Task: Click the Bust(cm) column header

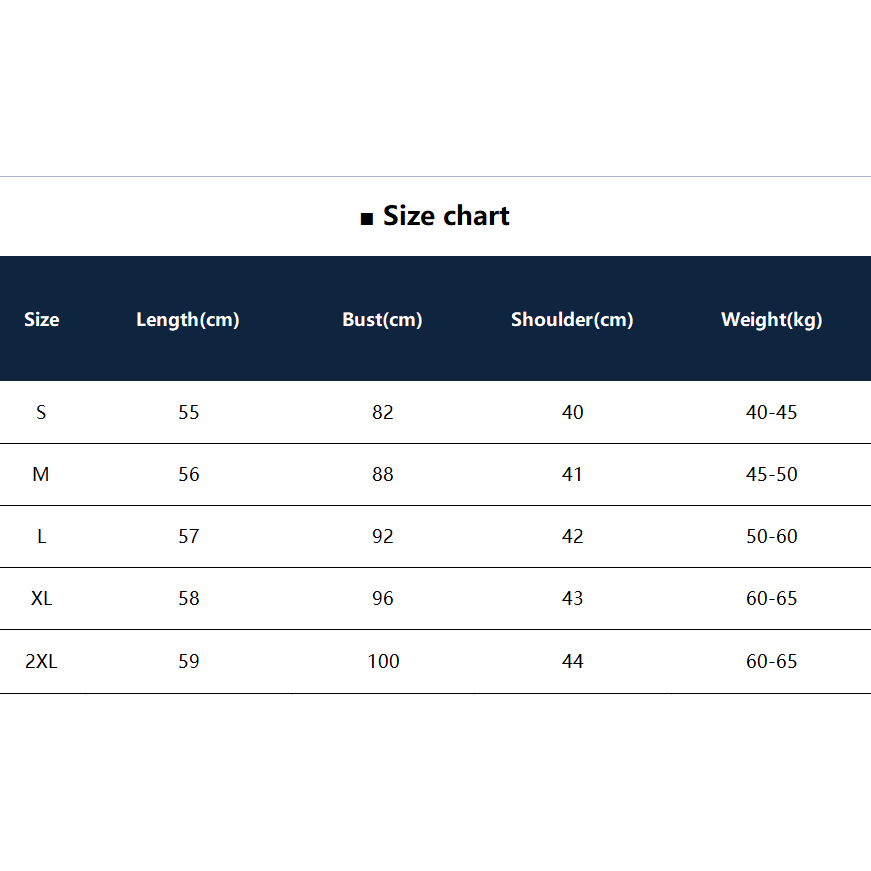Action: tap(382, 320)
